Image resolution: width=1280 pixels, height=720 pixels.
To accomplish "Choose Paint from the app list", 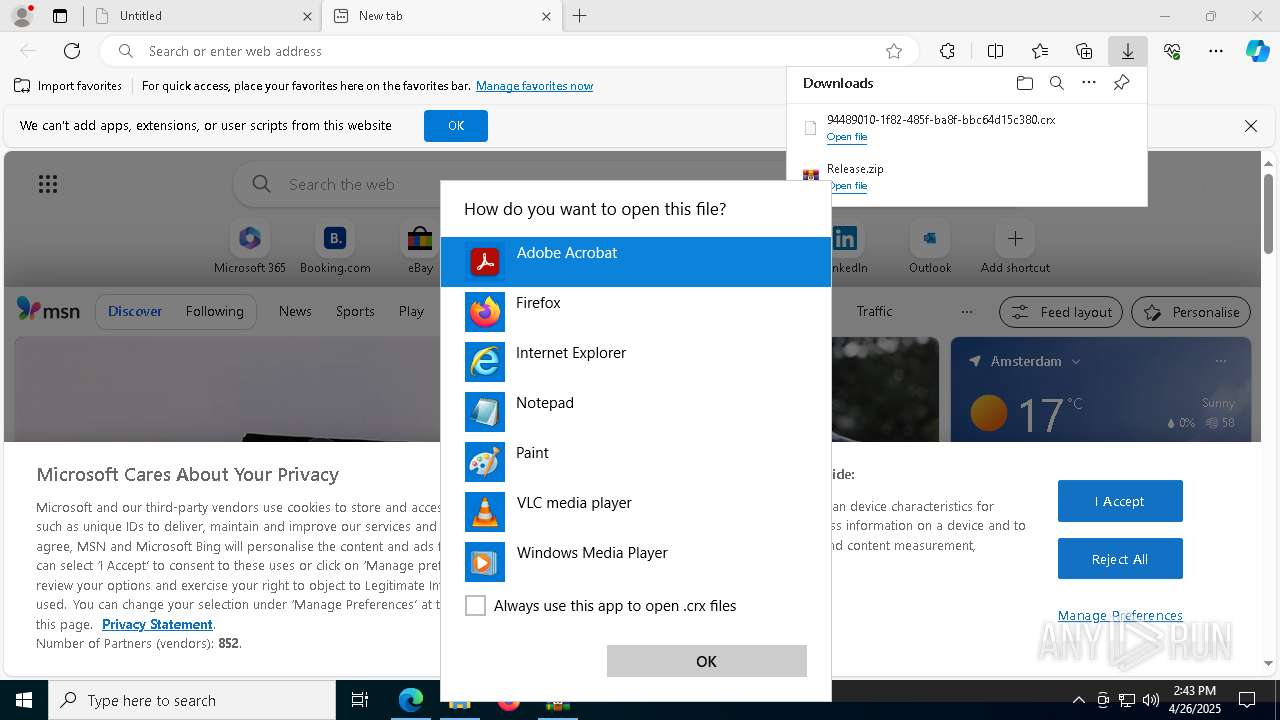I will [636, 462].
